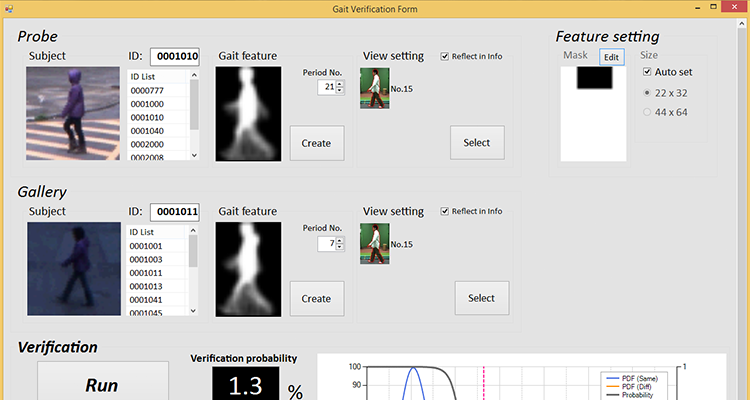750x400 pixels.
Task: Increase the Probe Period No. spinner
Action: (340, 84)
